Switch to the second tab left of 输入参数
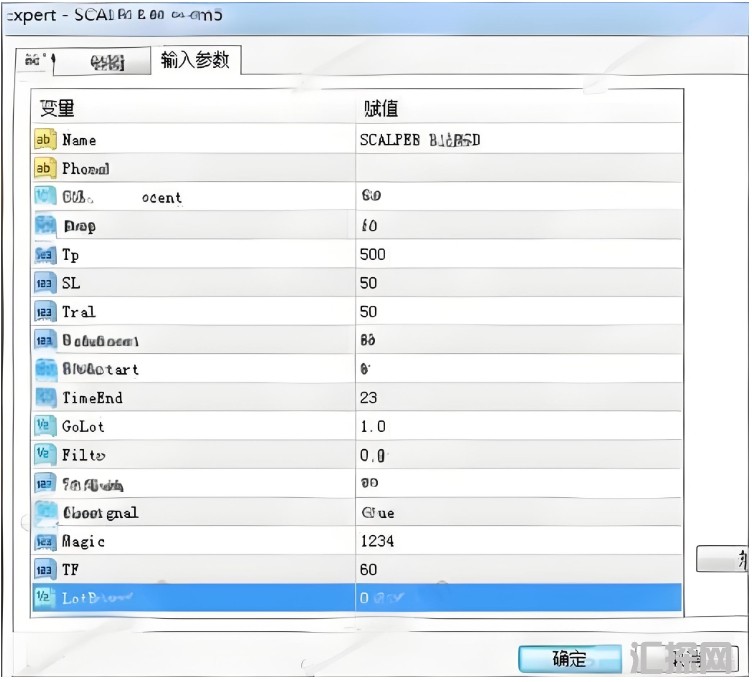The width and height of the screenshot is (752, 682). [x=103, y=62]
